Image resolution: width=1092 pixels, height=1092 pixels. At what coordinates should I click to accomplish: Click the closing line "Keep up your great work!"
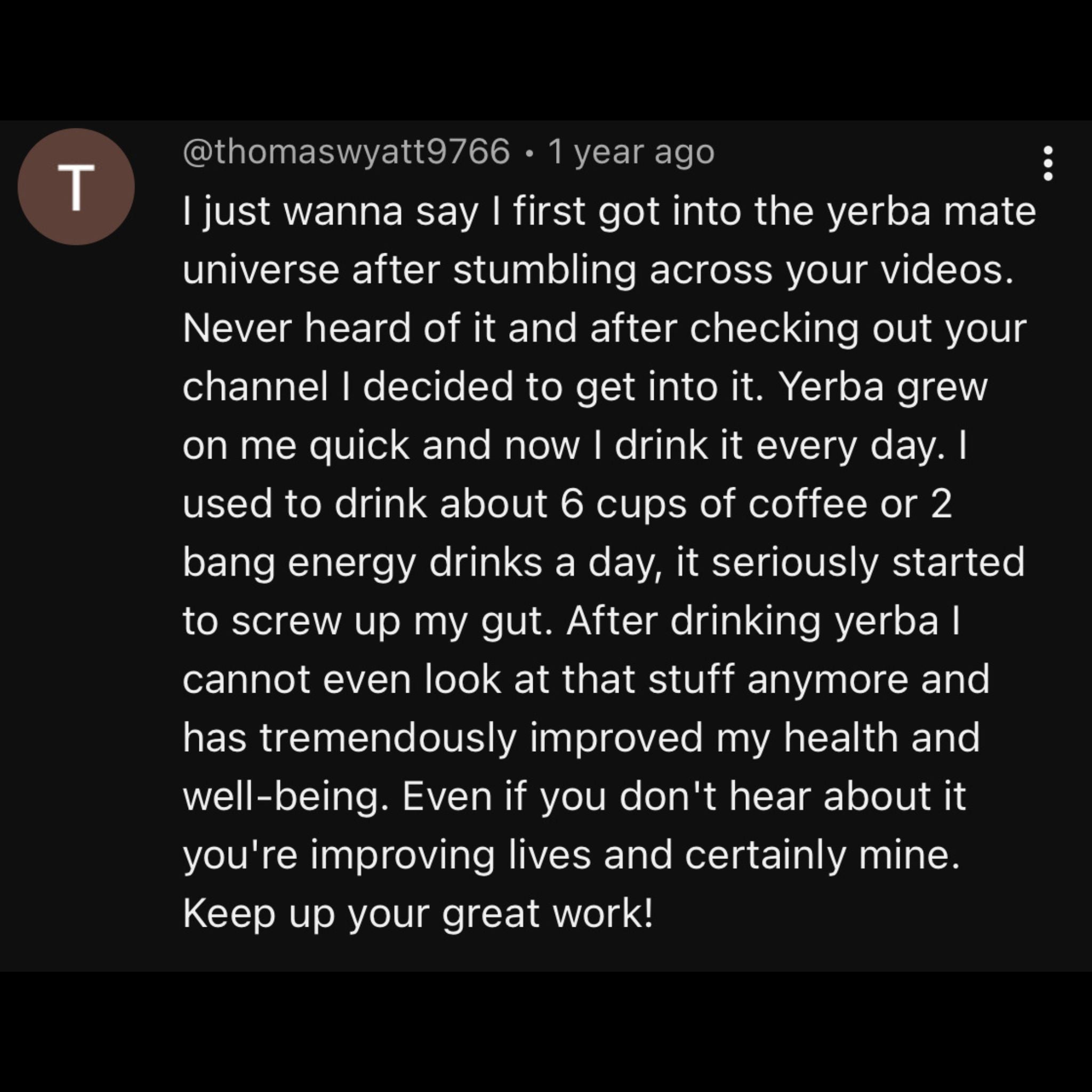(417, 914)
